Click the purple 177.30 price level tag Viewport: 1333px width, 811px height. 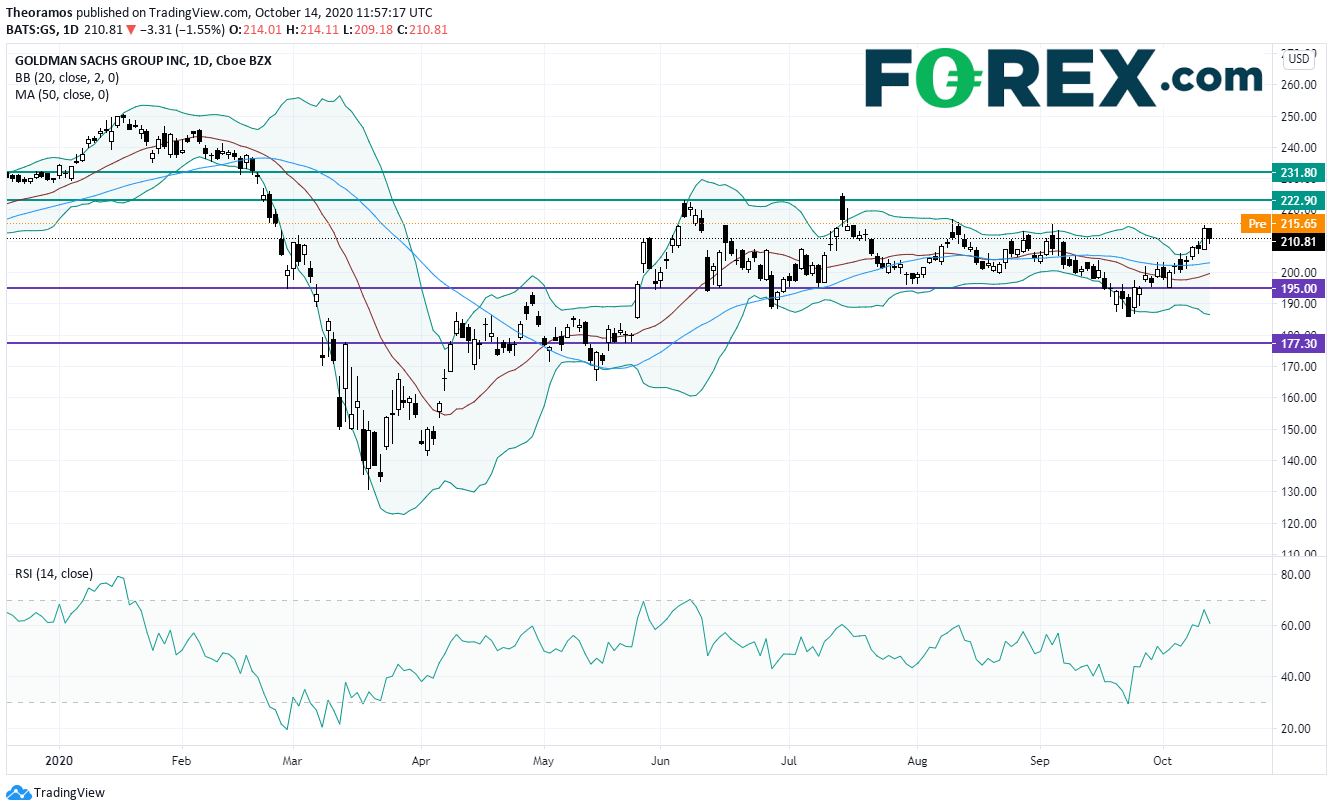[x=1297, y=343]
